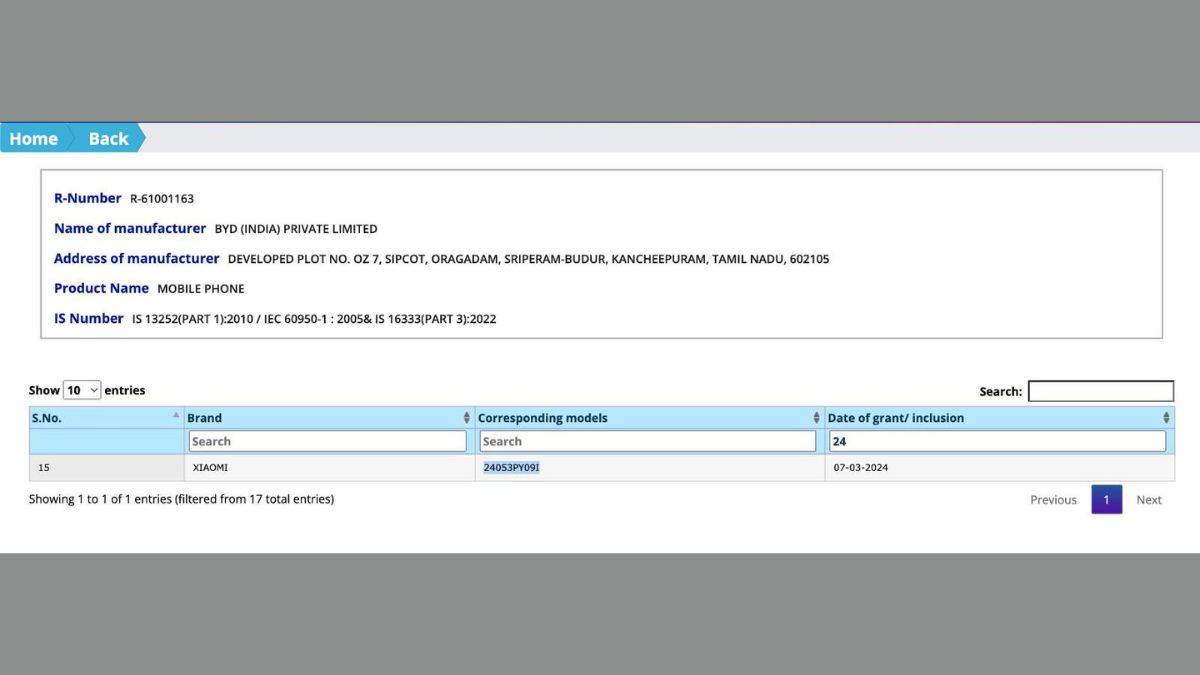
Task: Sort table by Brand column
Action: click(x=329, y=418)
